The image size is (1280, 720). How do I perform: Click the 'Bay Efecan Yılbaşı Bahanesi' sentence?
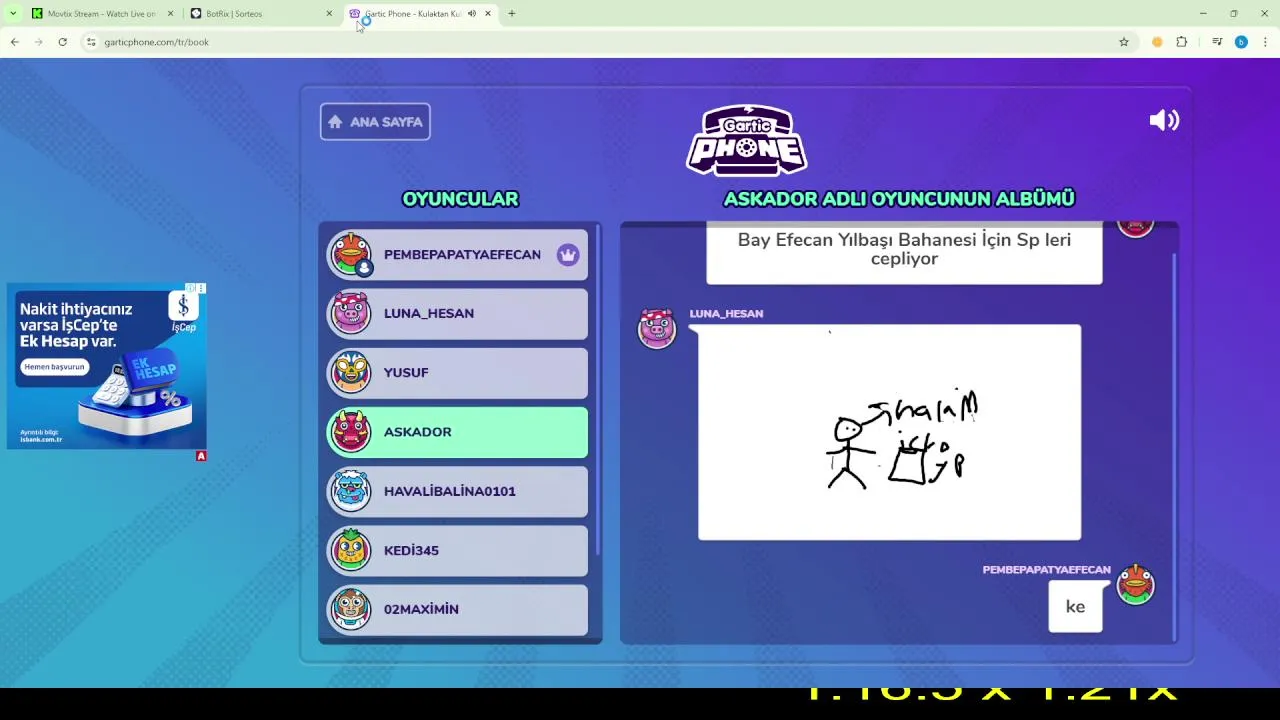click(x=904, y=249)
